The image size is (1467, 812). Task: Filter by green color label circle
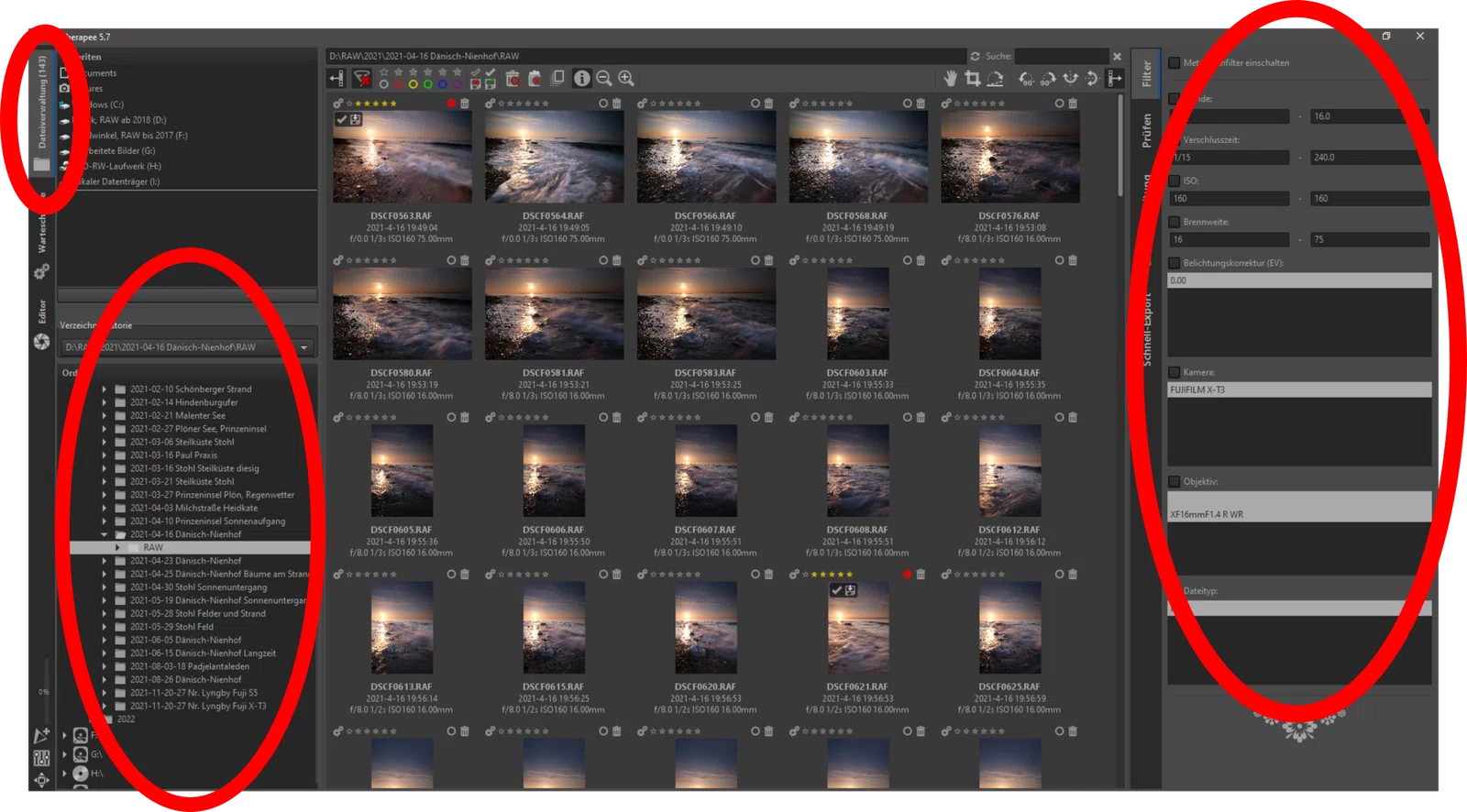point(428,84)
